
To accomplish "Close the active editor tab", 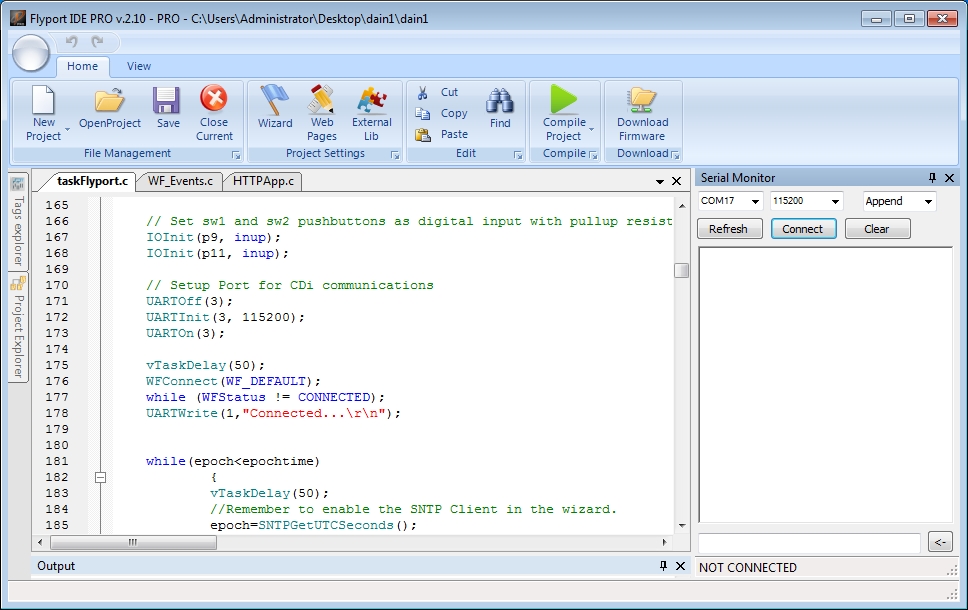I will 677,181.
